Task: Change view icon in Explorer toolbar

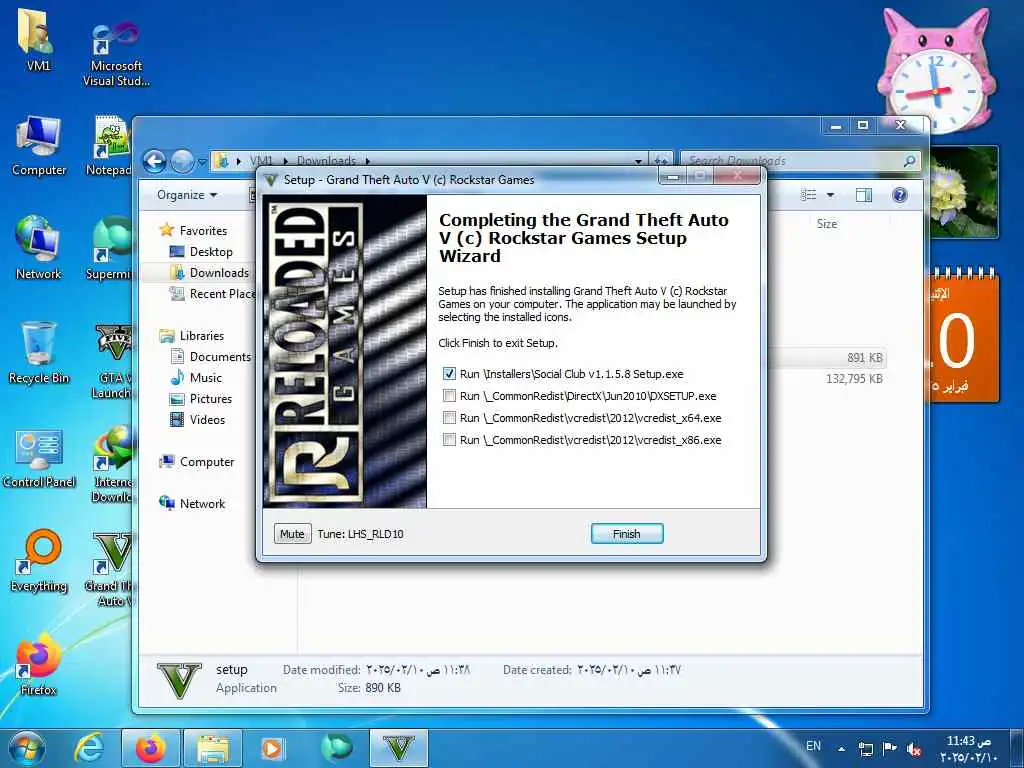Action: tap(808, 195)
